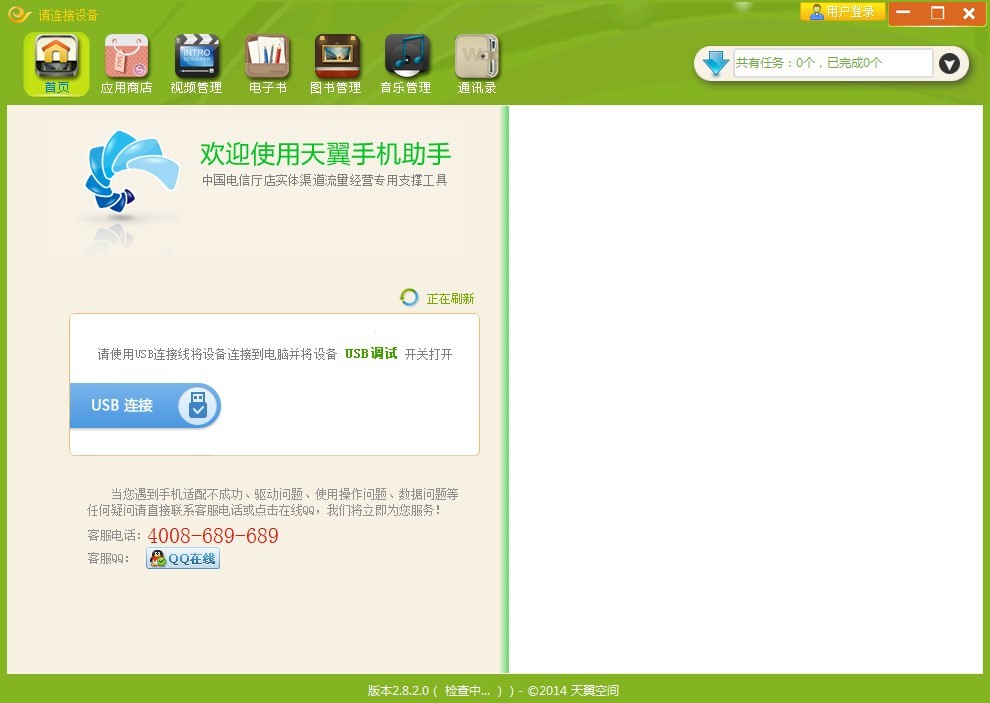Click the QQ在线 customer service button
The image size is (990, 703).
(183, 558)
